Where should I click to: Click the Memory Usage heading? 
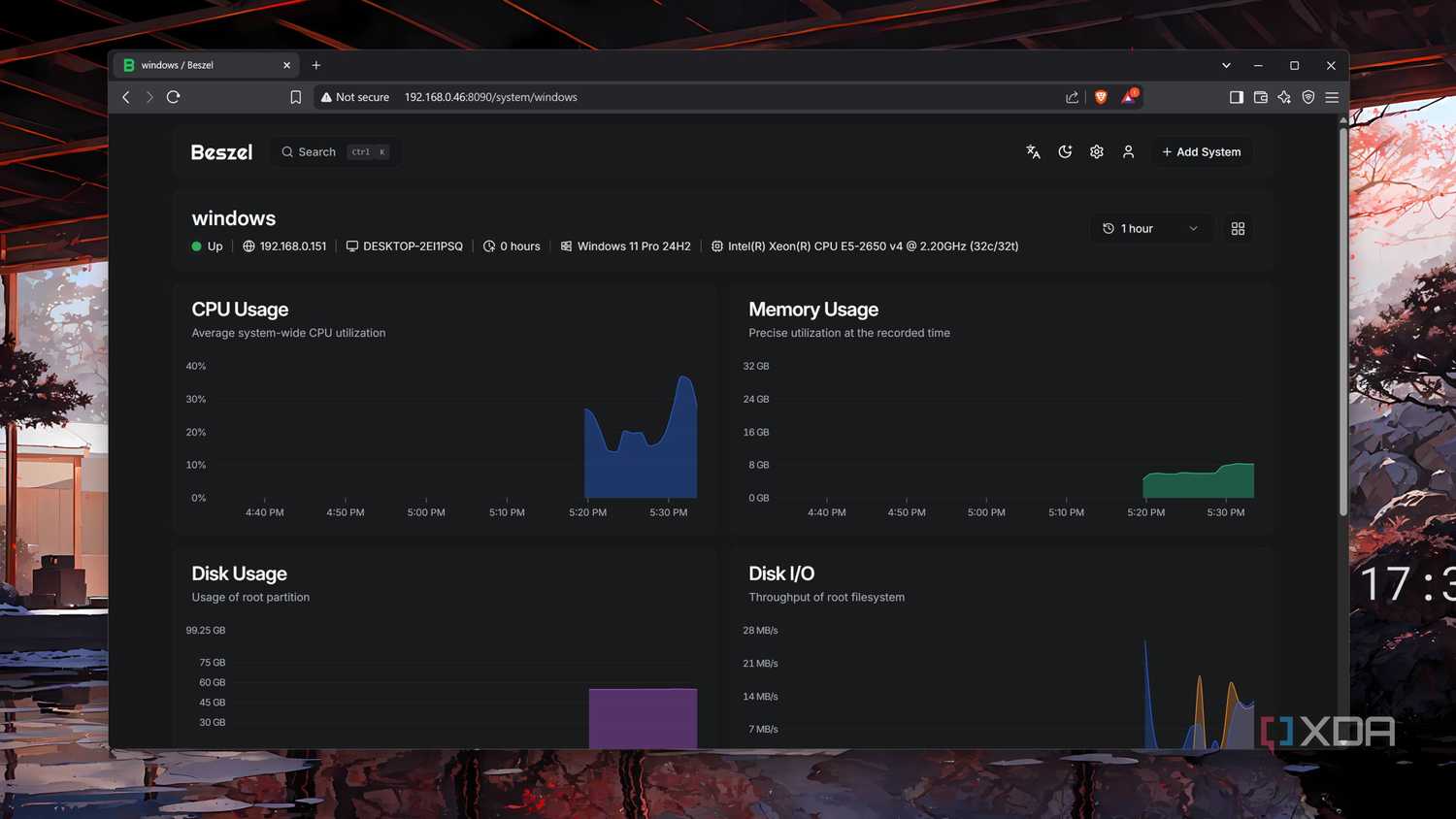813,310
